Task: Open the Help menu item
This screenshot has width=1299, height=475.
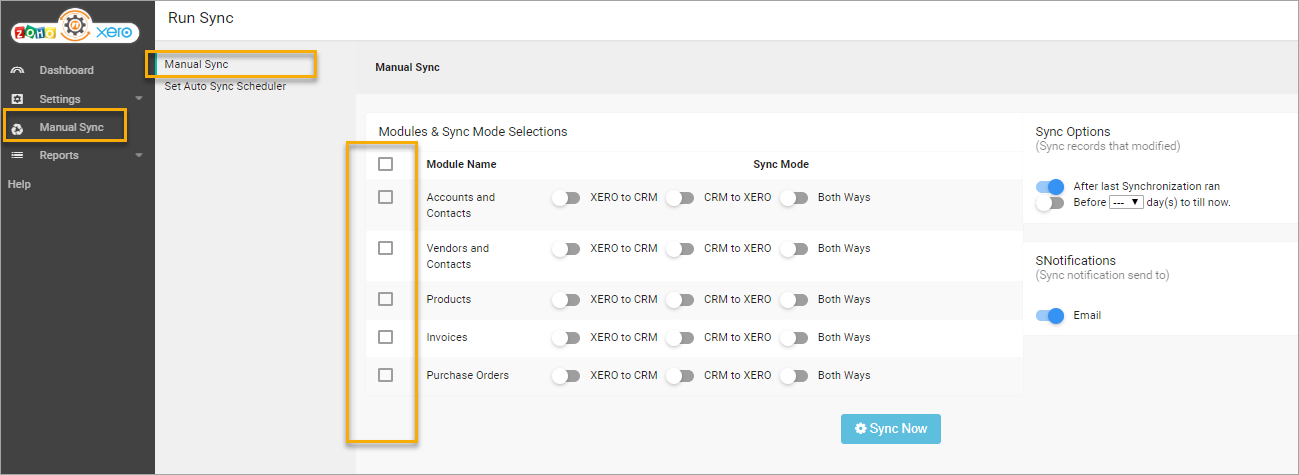Action: coord(19,184)
